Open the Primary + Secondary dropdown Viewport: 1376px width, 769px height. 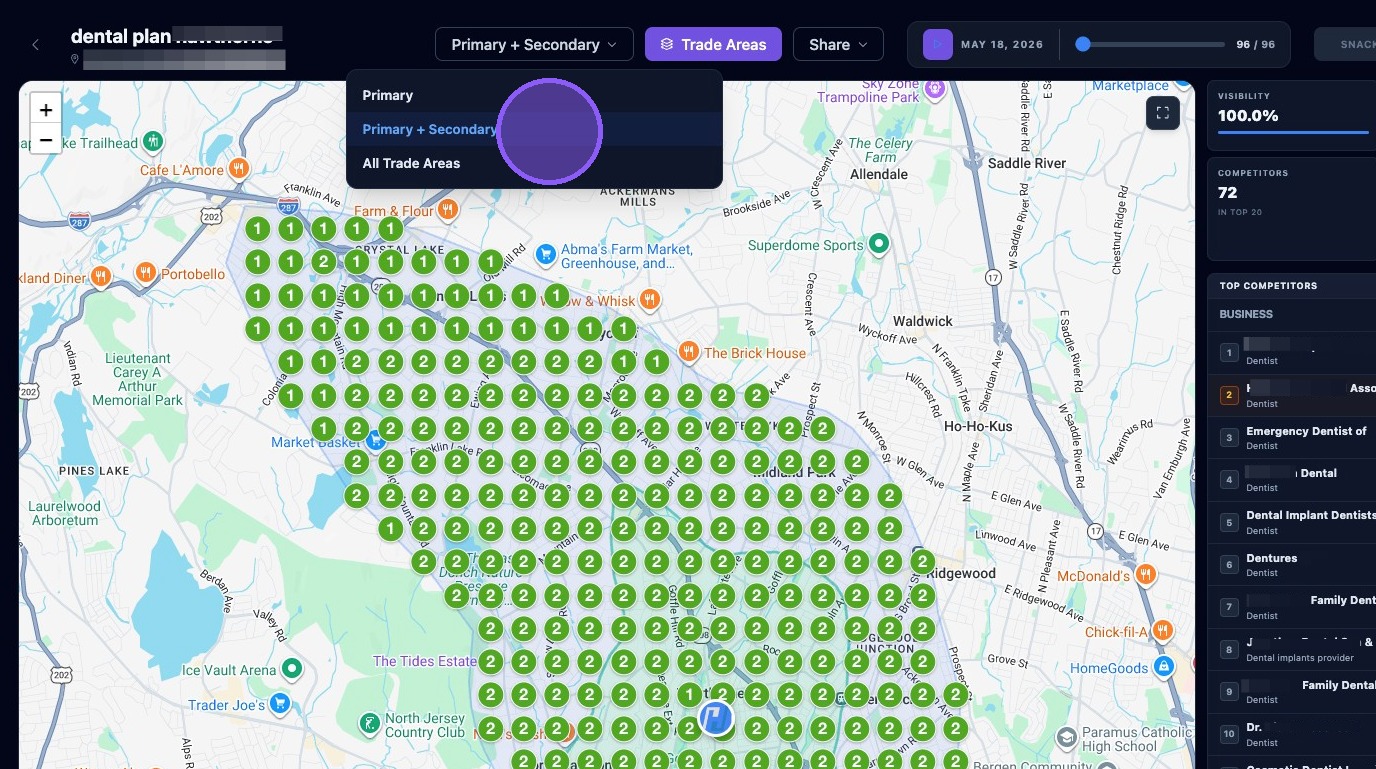tap(534, 44)
